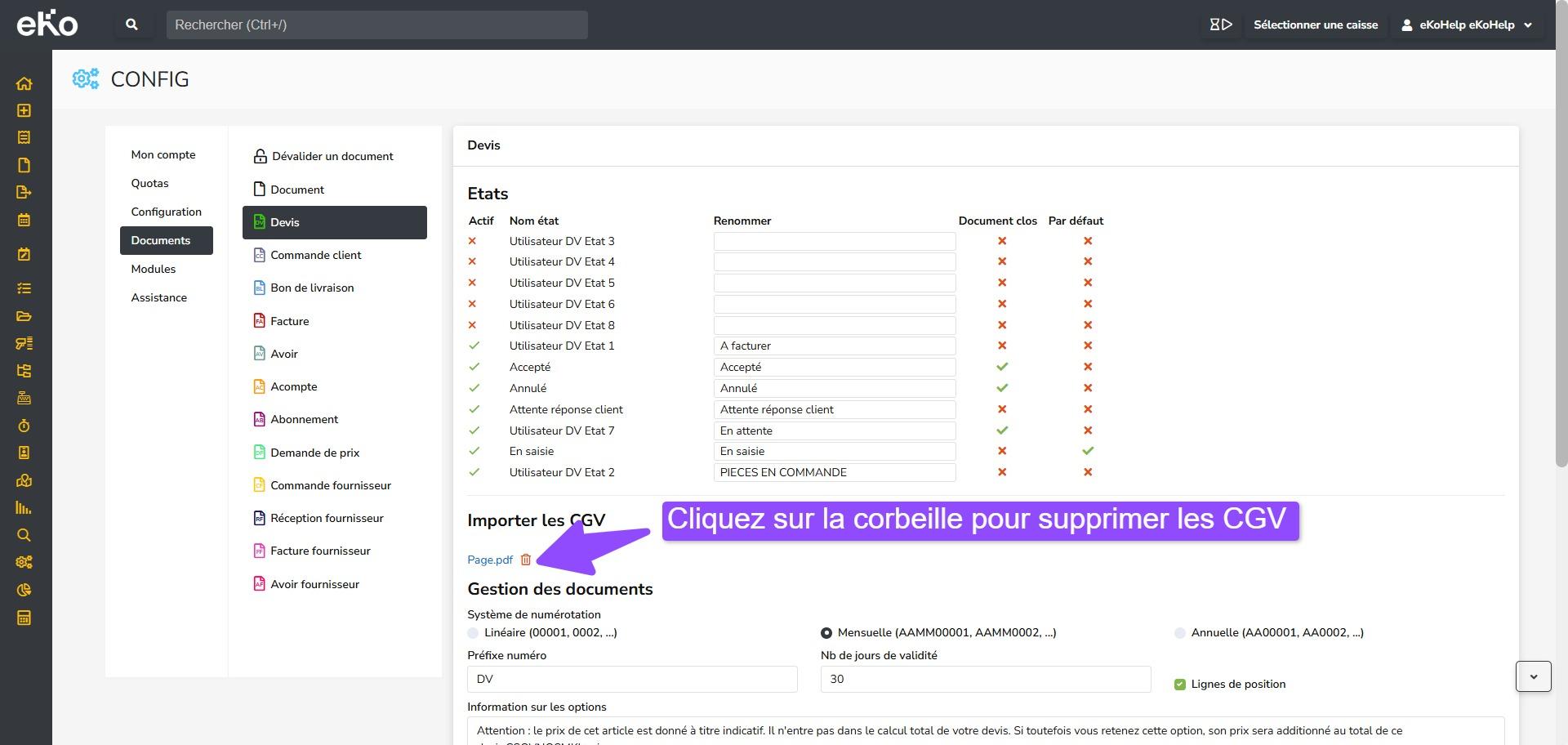The image size is (1568, 745).
Task: Open the Facture document settings
Action: [290, 321]
